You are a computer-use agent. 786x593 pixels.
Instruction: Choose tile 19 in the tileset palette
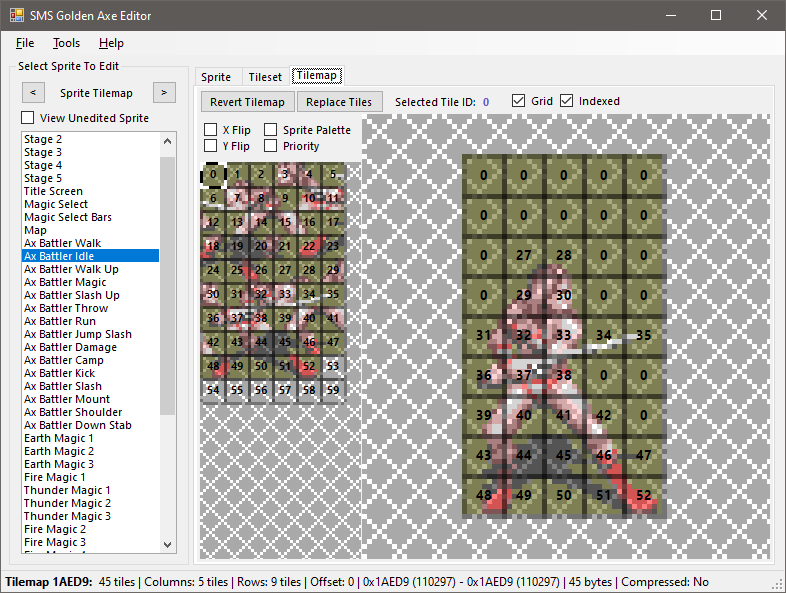[x=237, y=246]
